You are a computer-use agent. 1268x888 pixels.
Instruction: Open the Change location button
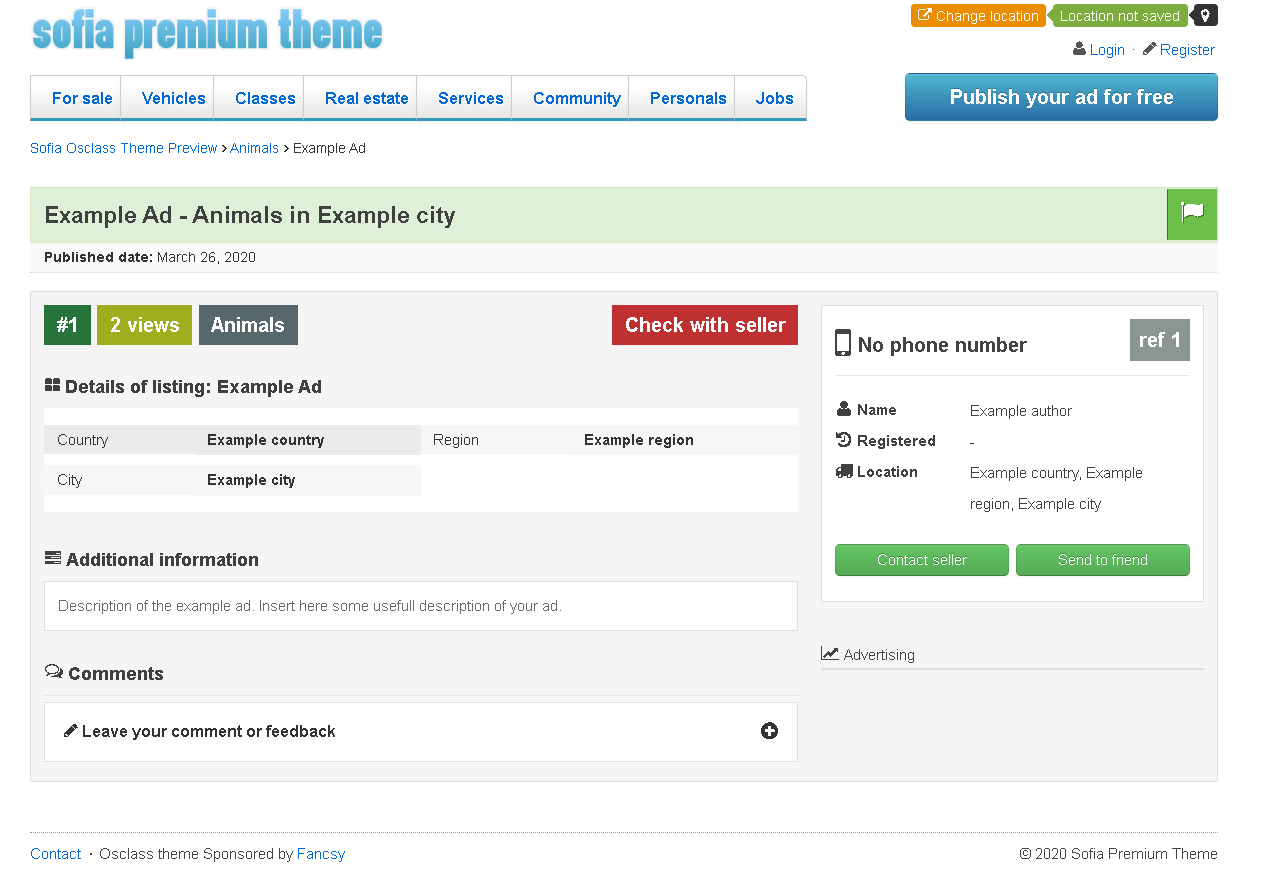(978, 16)
